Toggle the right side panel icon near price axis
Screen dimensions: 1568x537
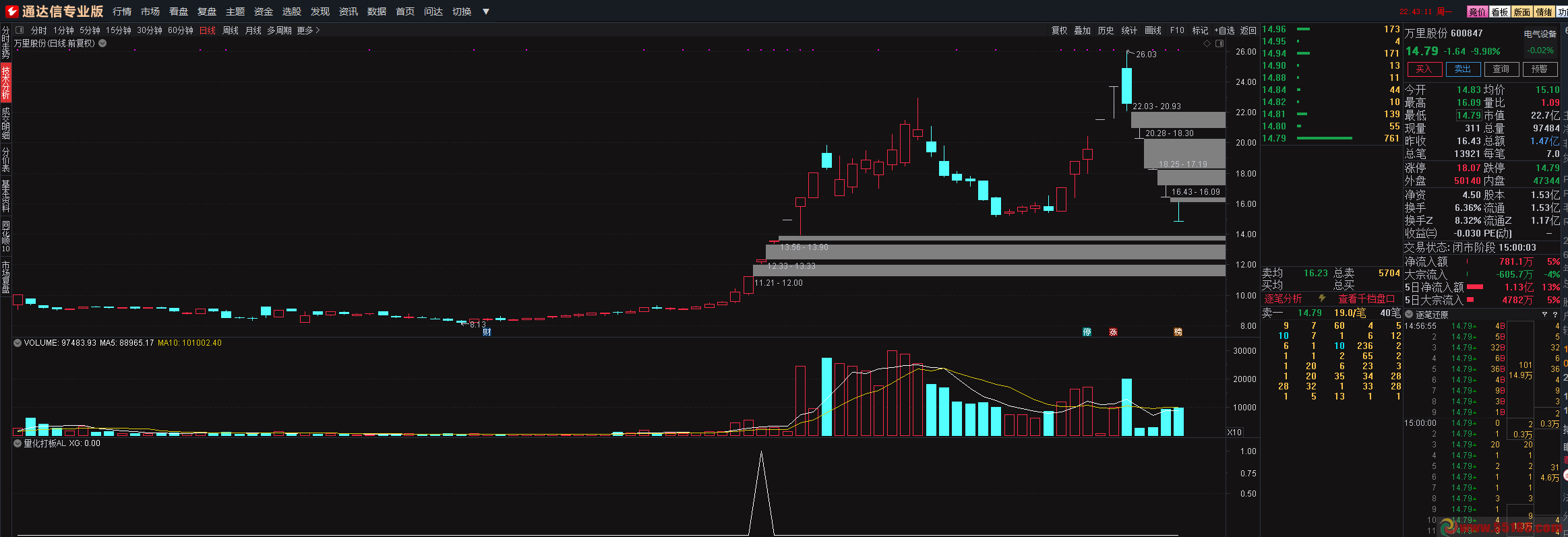1219,43
